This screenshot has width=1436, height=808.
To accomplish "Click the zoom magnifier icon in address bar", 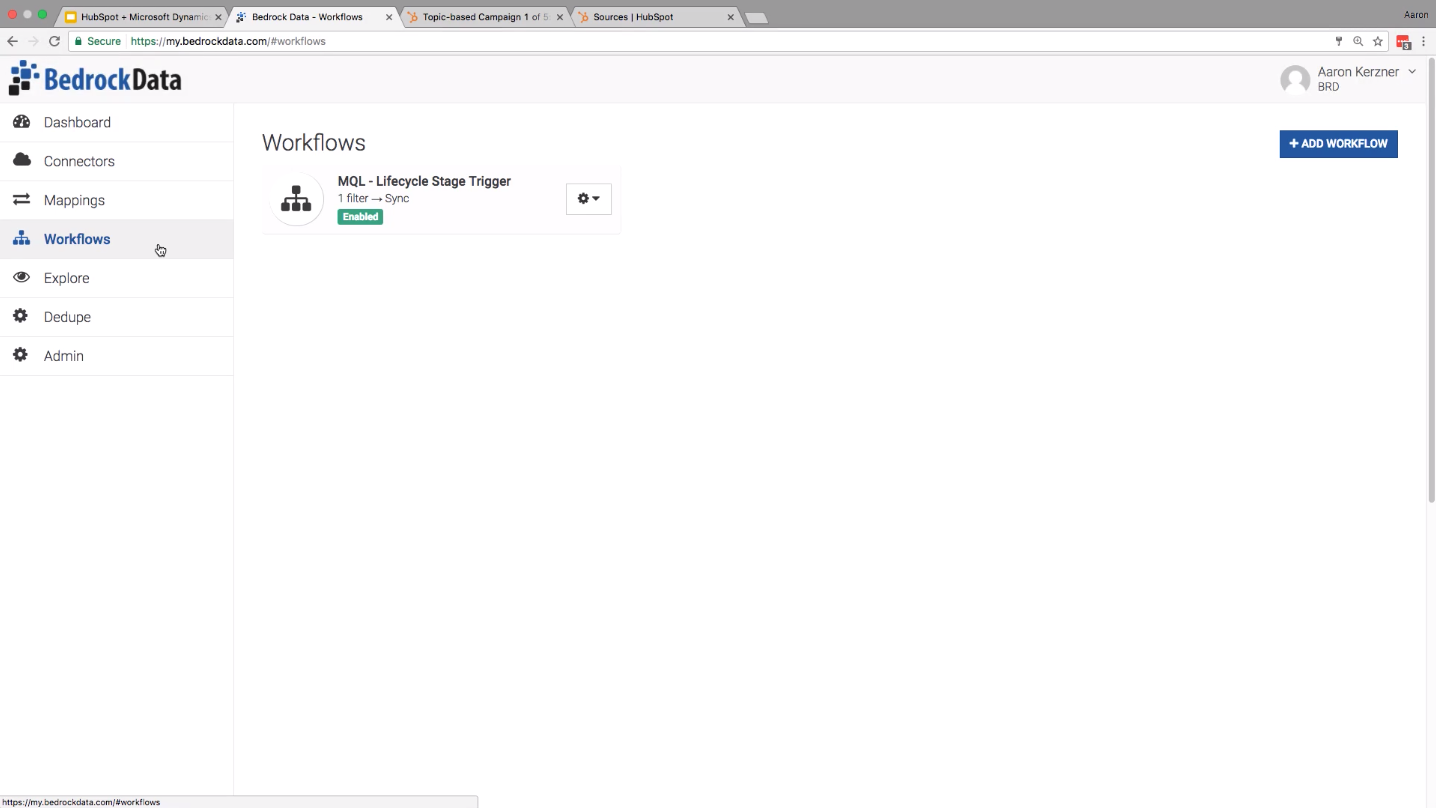I will tap(1358, 41).
